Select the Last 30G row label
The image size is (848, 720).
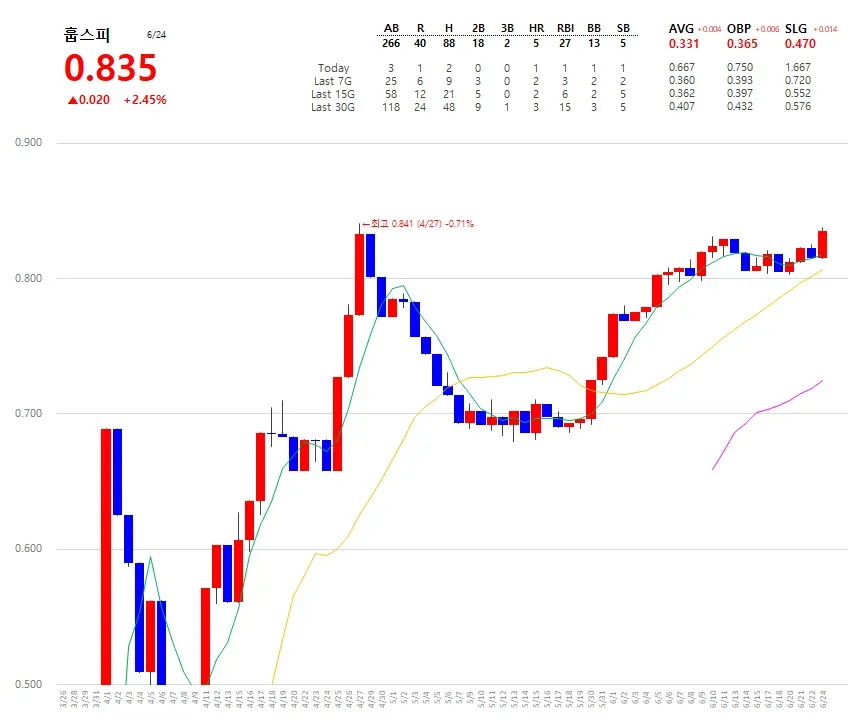[x=333, y=107]
